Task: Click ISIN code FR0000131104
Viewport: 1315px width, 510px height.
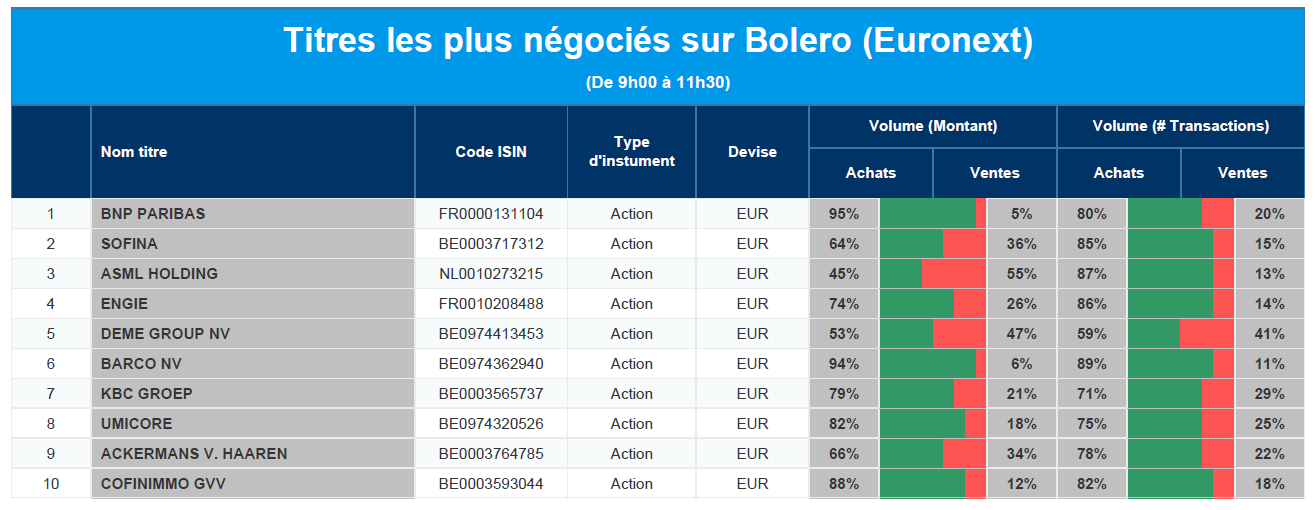Action: (491, 214)
